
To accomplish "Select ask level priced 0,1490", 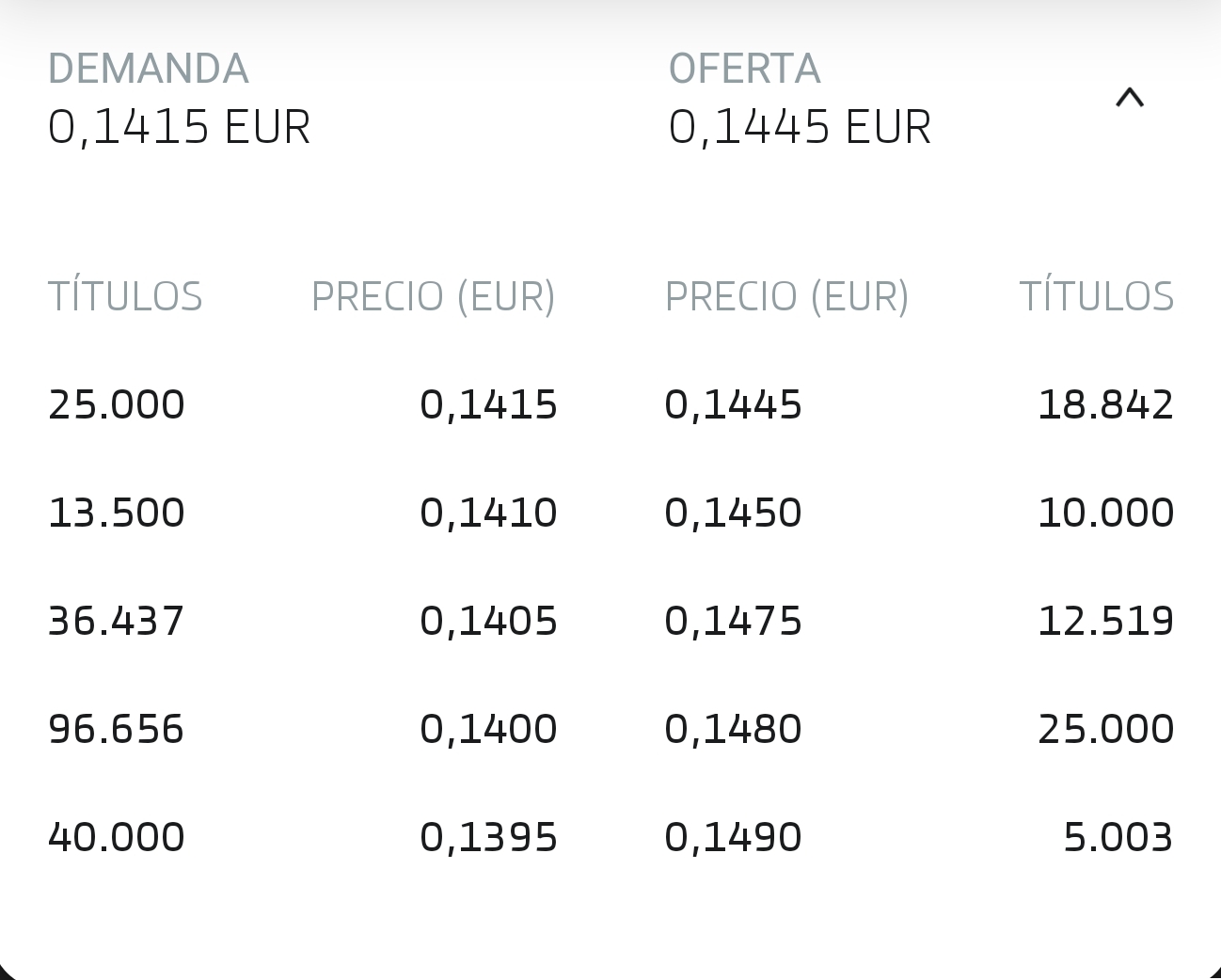I will (x=734, y=836).
